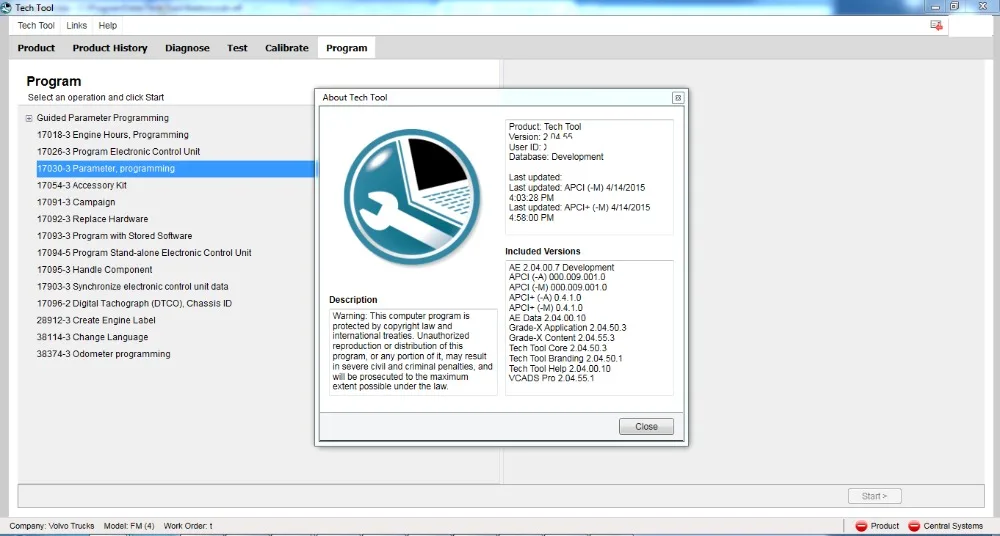This screenshot has height=536, width=1000.
Task: Click 'Grade-X Content 2.04.55.3' entry
Action: click(x=561, y=338)
